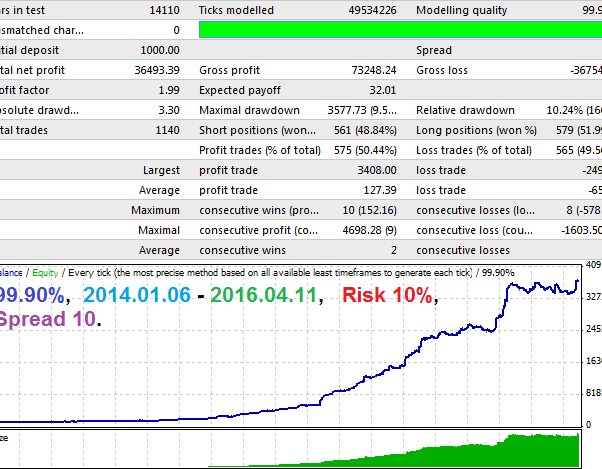
Task: Select the Ticks modelled value 49534226
Action: tap(368, 10)
